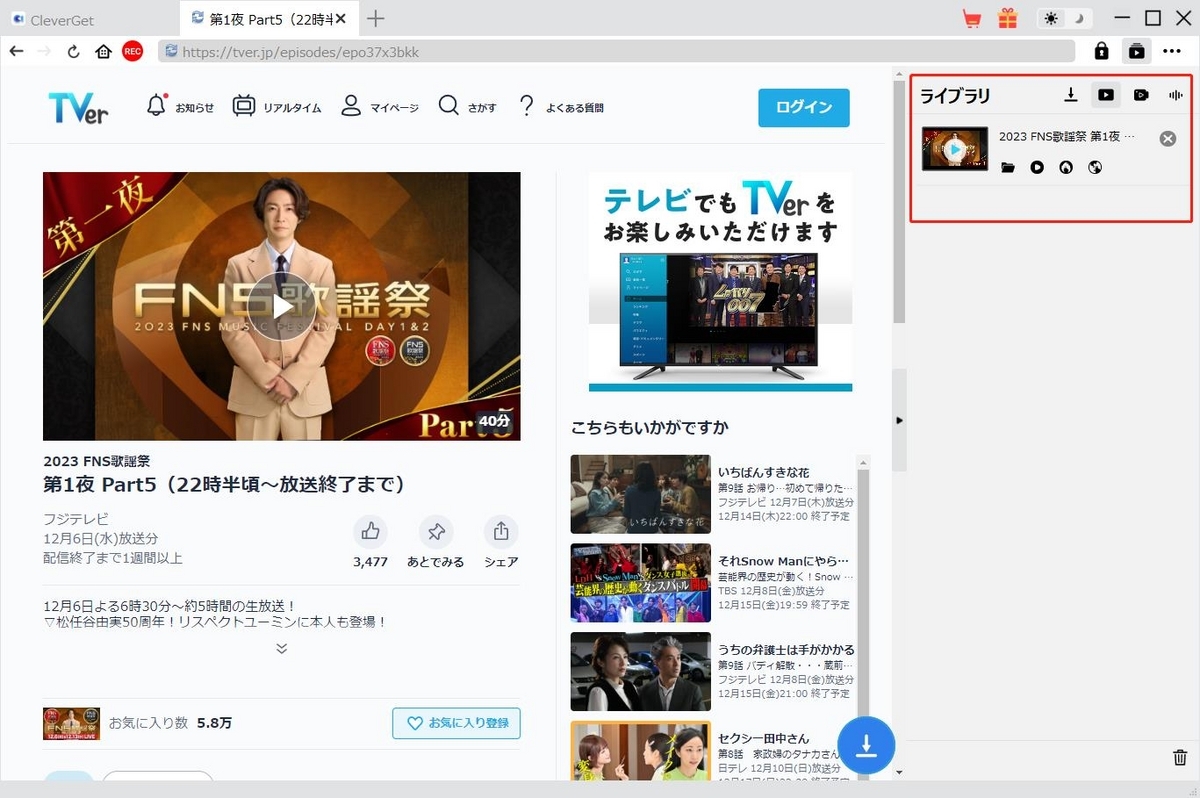Open the home page icon
Image resolution: width=1200 pixels, height=798 pixels.
coord(103,51)
